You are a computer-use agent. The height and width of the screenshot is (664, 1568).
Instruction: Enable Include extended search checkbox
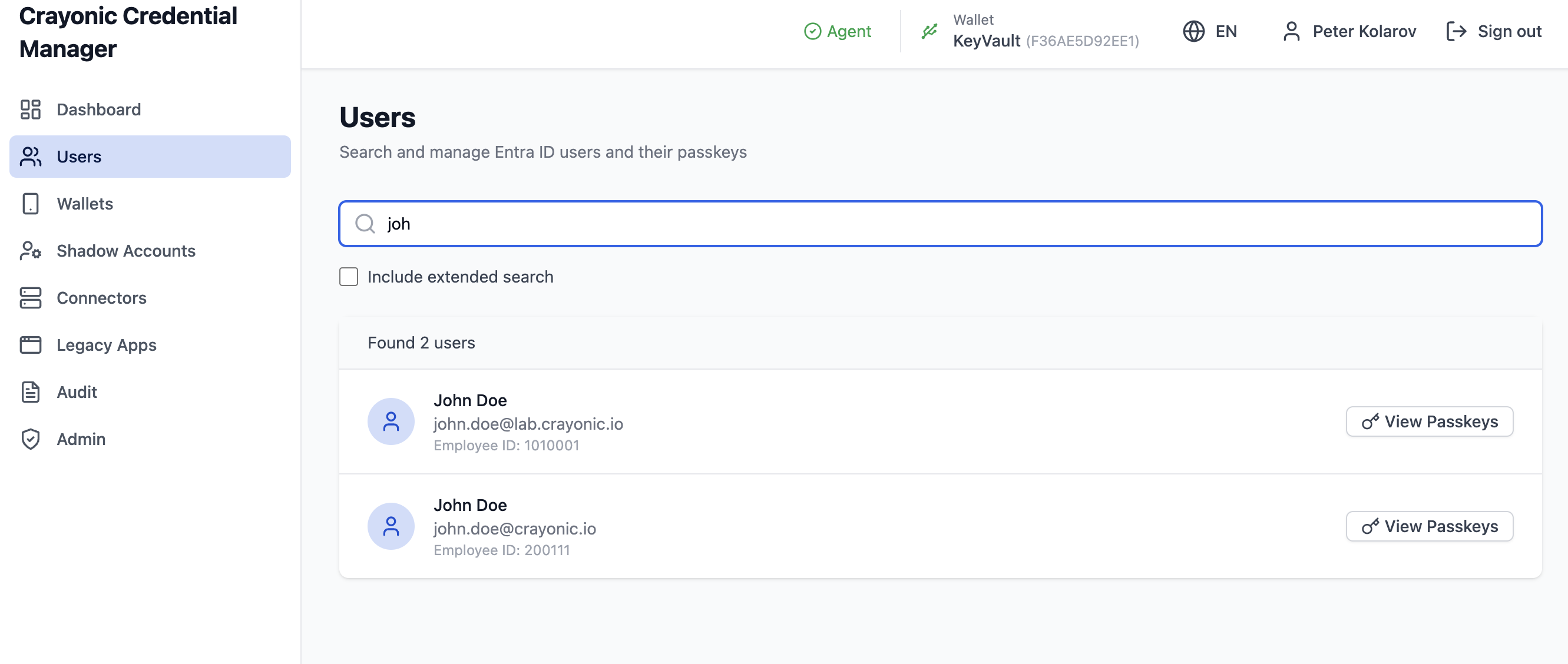coord(349,277)
